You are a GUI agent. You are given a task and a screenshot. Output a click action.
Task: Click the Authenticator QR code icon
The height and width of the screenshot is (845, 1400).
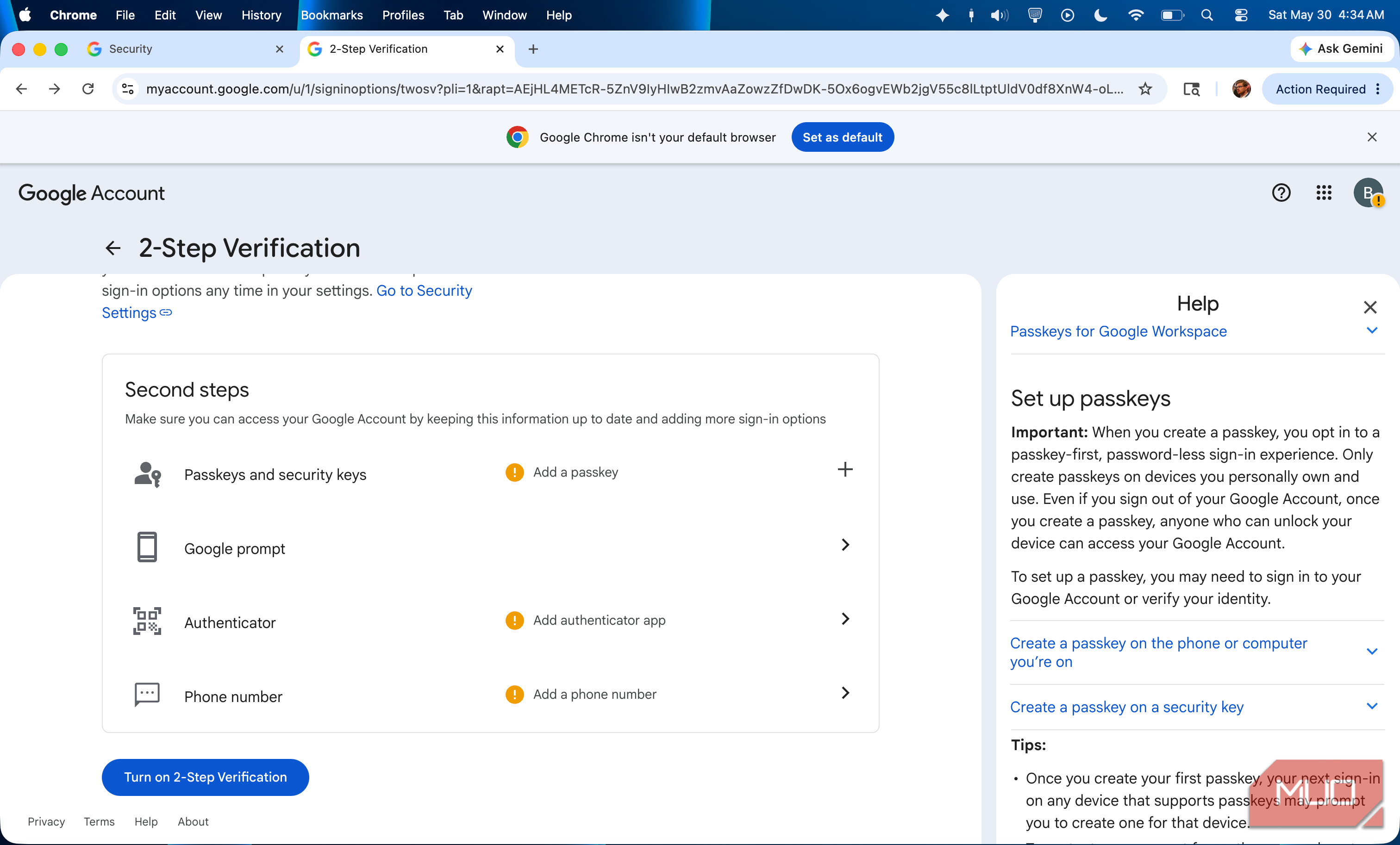coord(147,621)
